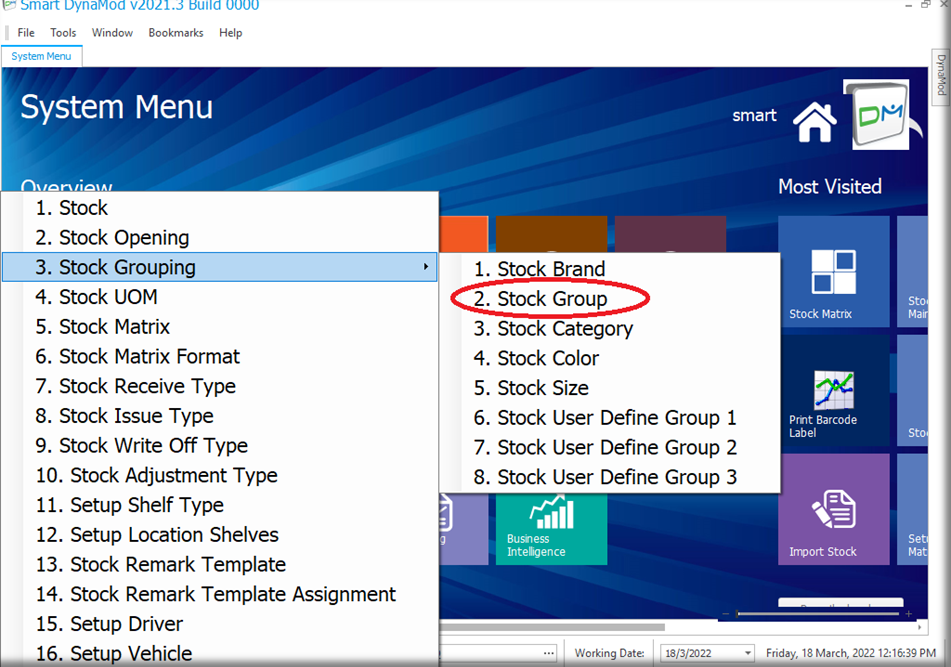This screenshot has height=667, width=951.
Task: Open the Bookmarks menu
Action: point(176,33)
